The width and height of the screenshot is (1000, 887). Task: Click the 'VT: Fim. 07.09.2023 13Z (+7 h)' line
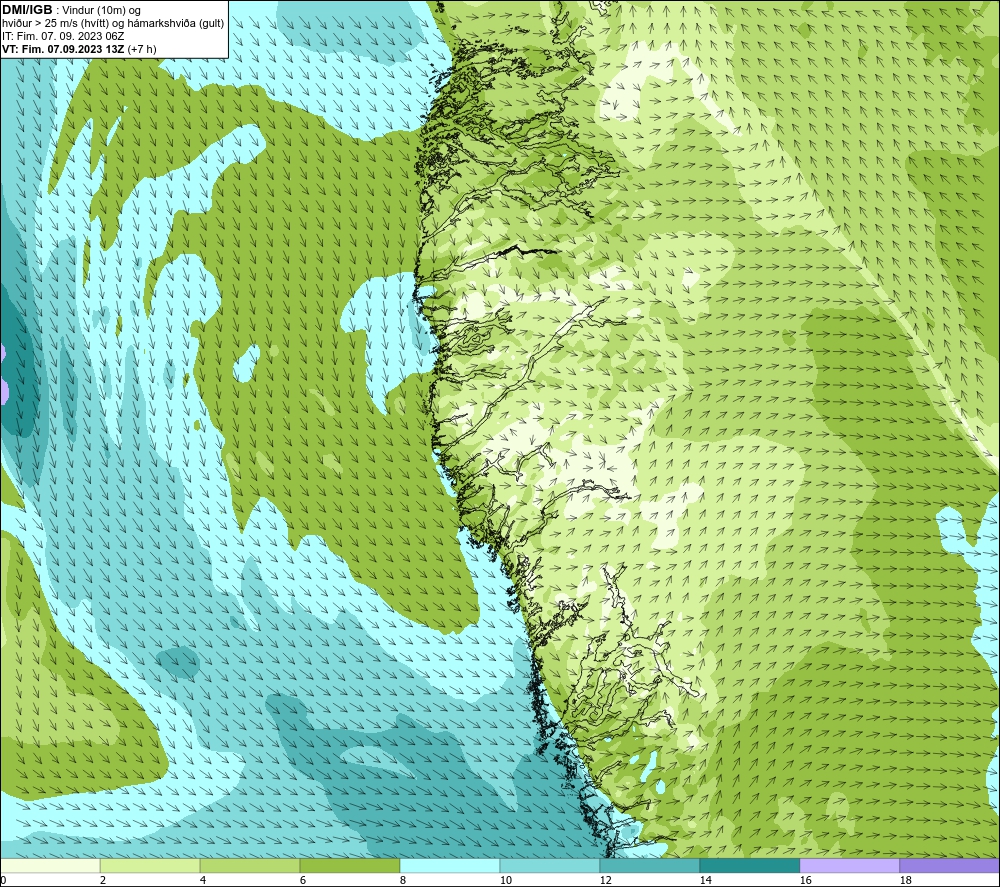(79, 49)
